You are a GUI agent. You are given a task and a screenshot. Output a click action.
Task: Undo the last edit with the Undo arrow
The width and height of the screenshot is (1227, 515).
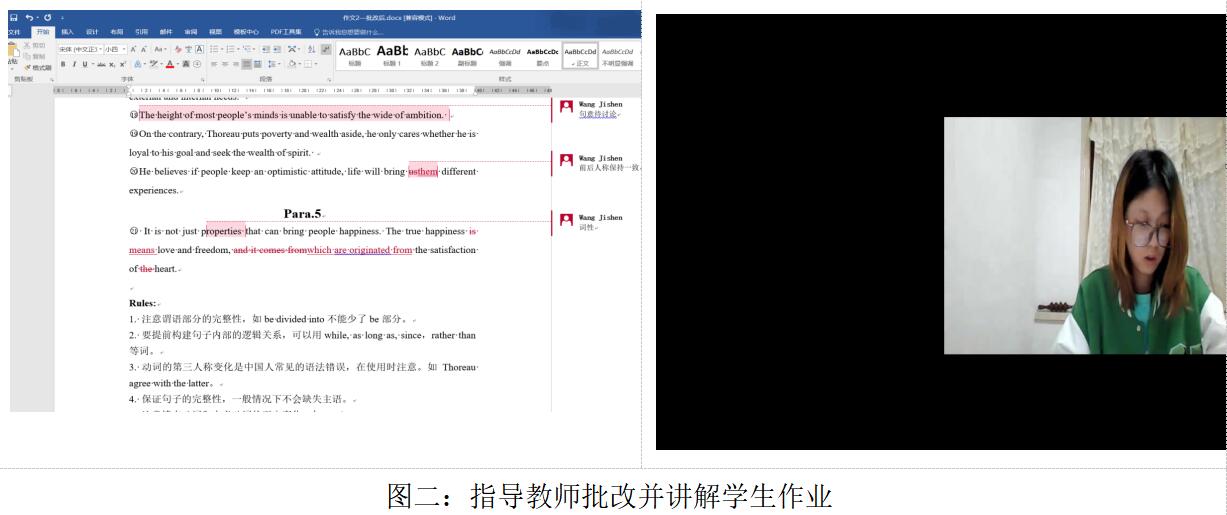30,18
